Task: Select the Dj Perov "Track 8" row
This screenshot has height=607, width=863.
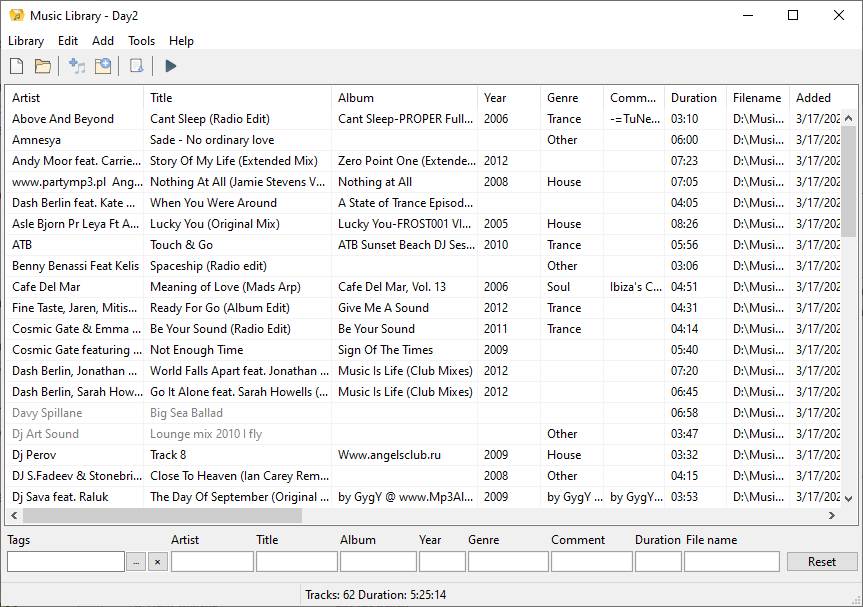Action: tap(423, 455)
